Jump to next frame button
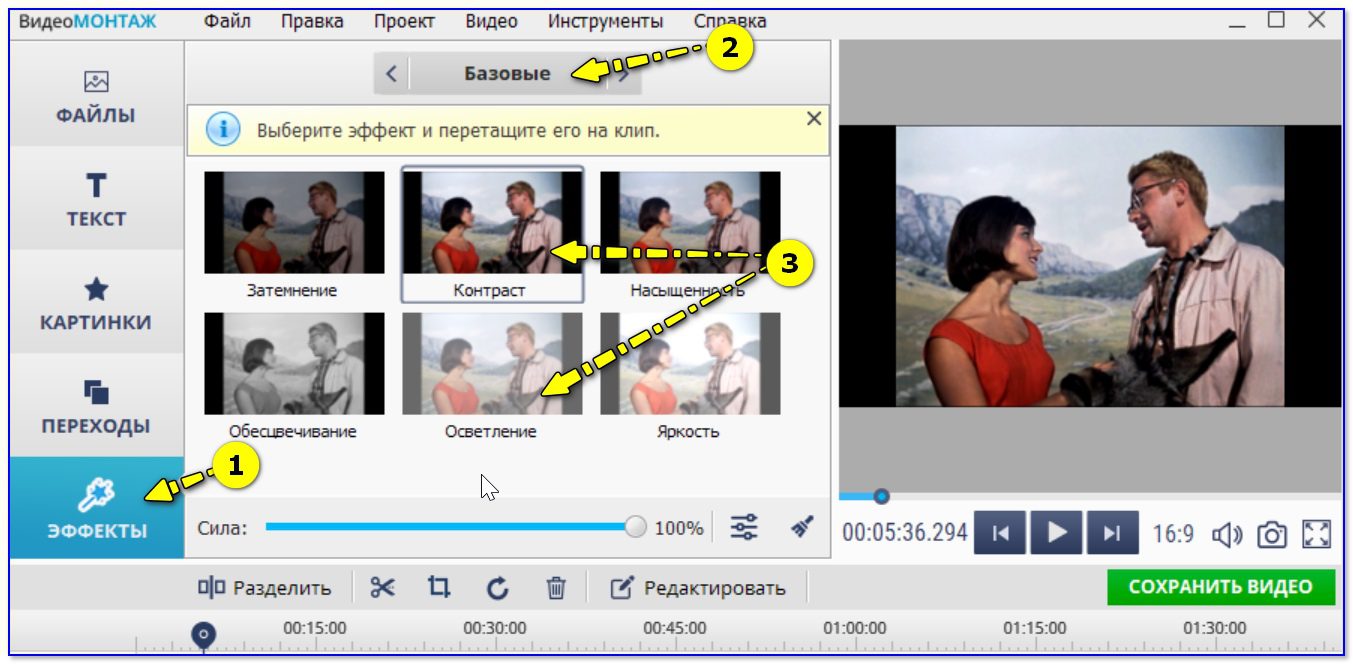The image size is (1353, 664). click(1112, 533)
